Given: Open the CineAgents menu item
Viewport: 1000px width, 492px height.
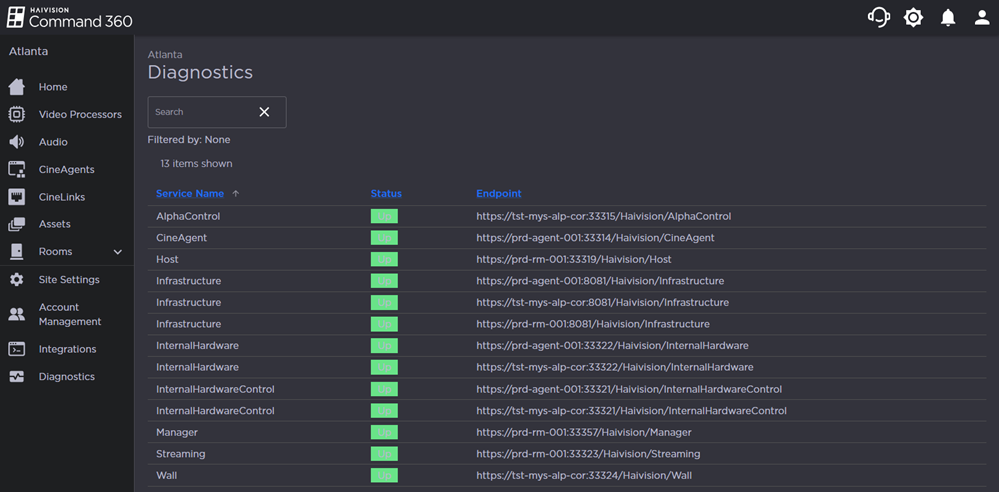Looking at the screenshot, I should [66, 169].
